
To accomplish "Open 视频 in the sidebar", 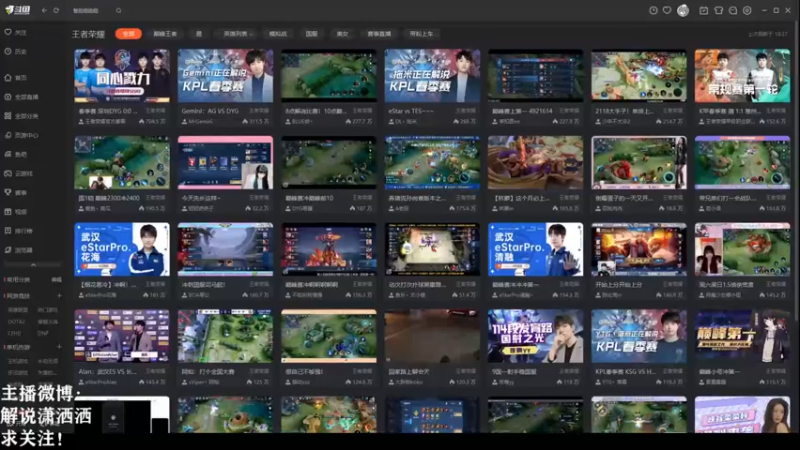I will (16, 212).
